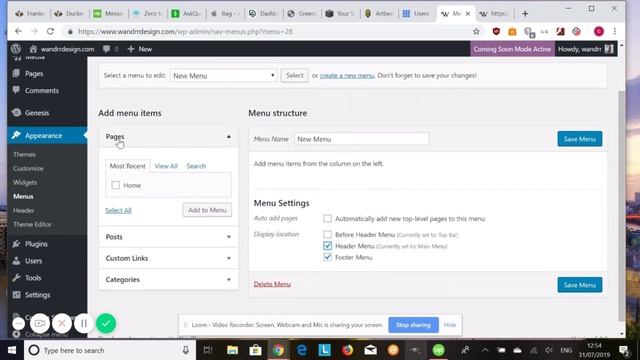Check the Home page checkbox

[x=116, y=185]
